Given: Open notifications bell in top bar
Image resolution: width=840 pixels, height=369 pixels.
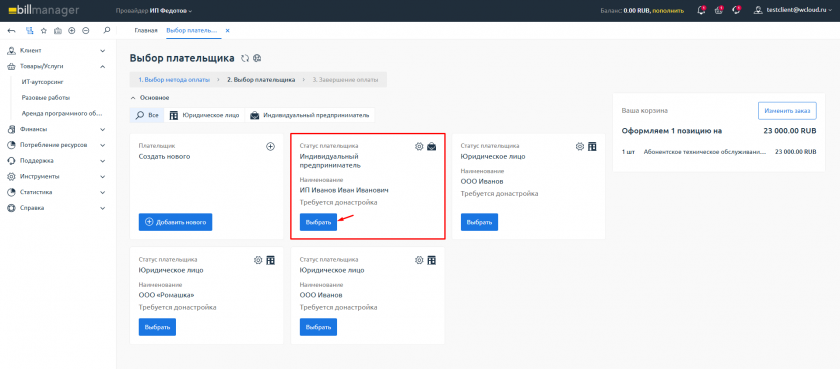Looking at the screenshot, I should pyautogui.click(x=701, y=10).
